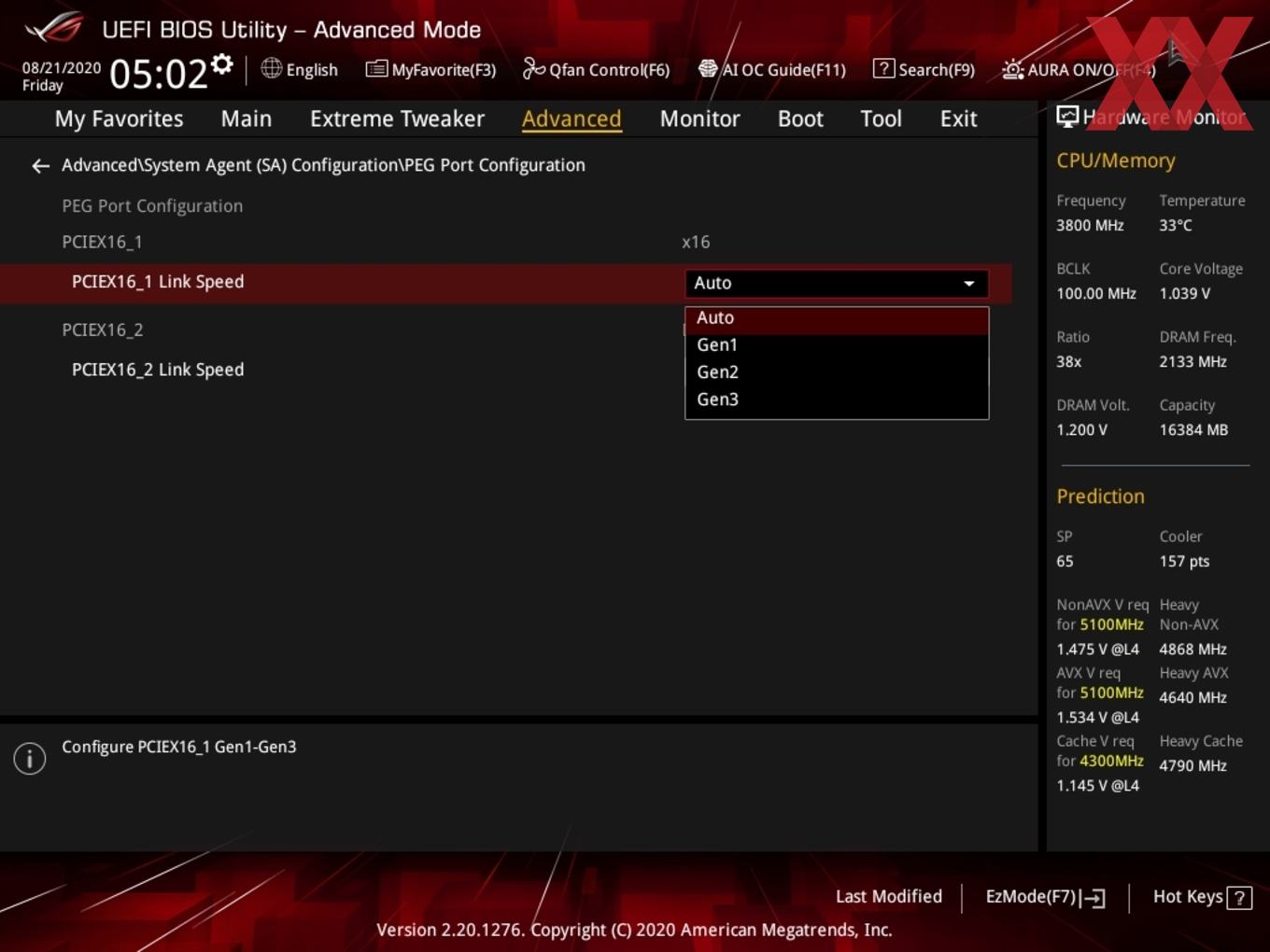The height and width of the screenshot is (952, 1270).
Task: Click the 1.475 V @L4 value
Action: [1097, 650]
